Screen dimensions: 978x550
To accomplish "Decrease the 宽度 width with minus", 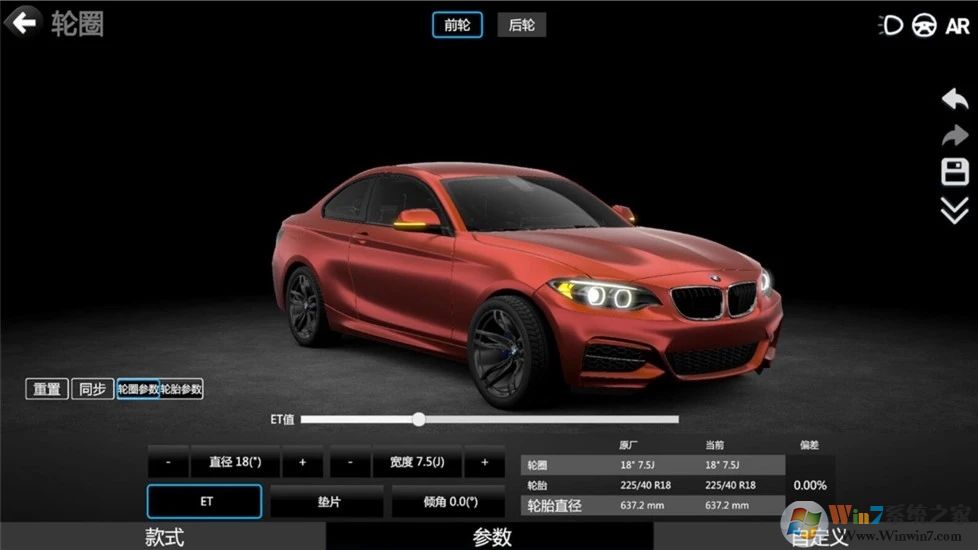I will 350,462.
